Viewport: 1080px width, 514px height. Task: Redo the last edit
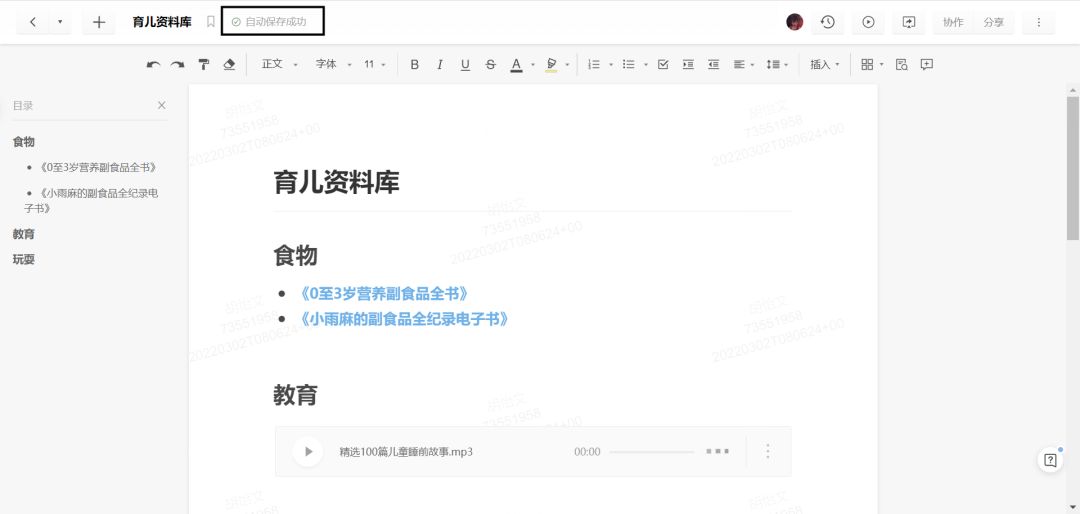tap(178, 64)
